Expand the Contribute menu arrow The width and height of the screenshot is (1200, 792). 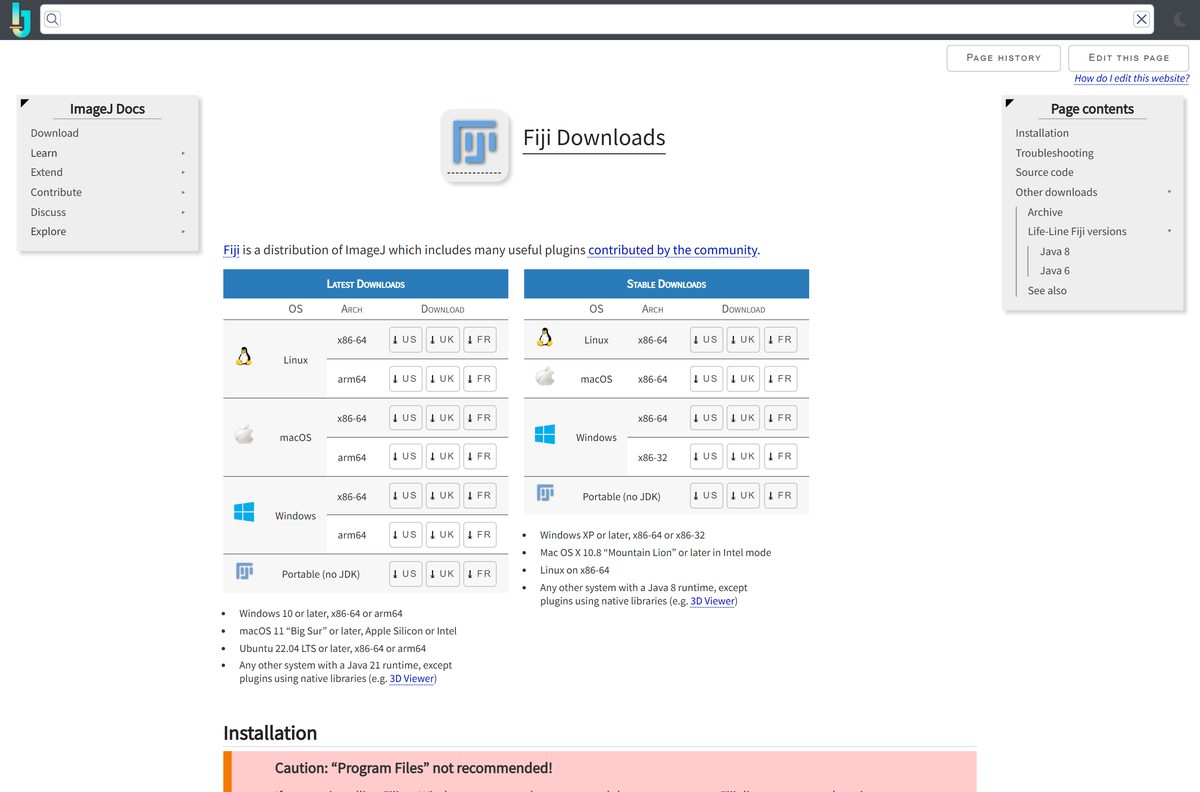(183, 192)
